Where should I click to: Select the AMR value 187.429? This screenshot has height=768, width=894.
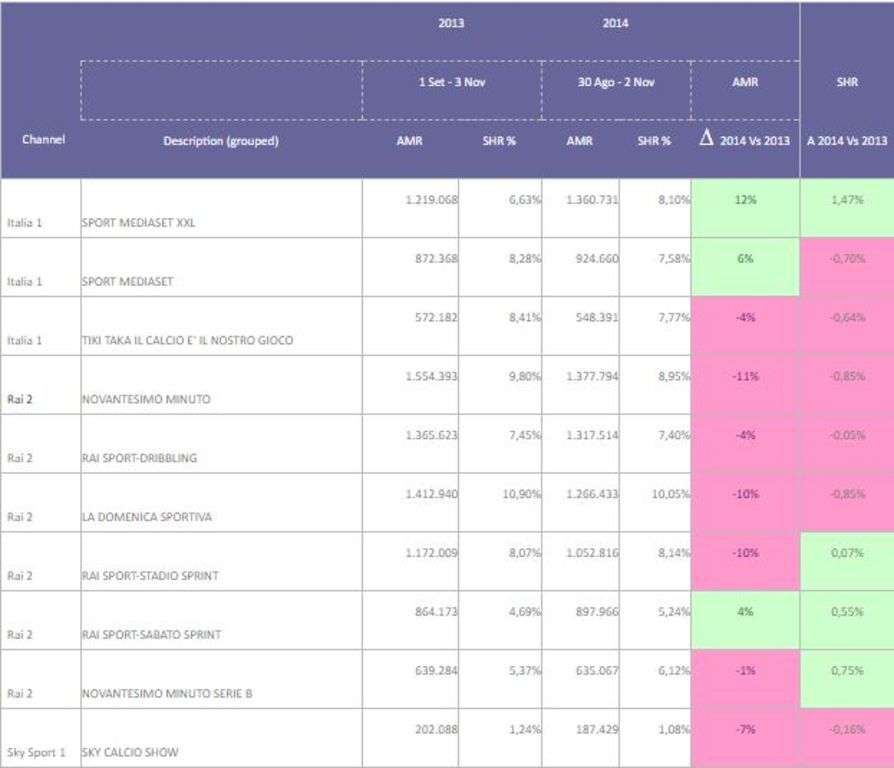(597, 729)
